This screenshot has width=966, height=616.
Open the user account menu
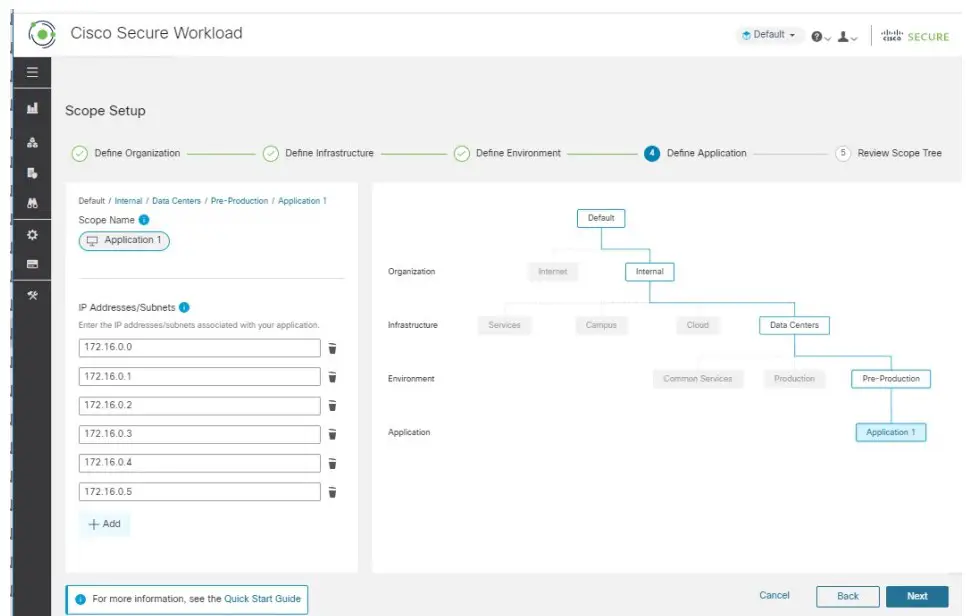pos(847,37)
